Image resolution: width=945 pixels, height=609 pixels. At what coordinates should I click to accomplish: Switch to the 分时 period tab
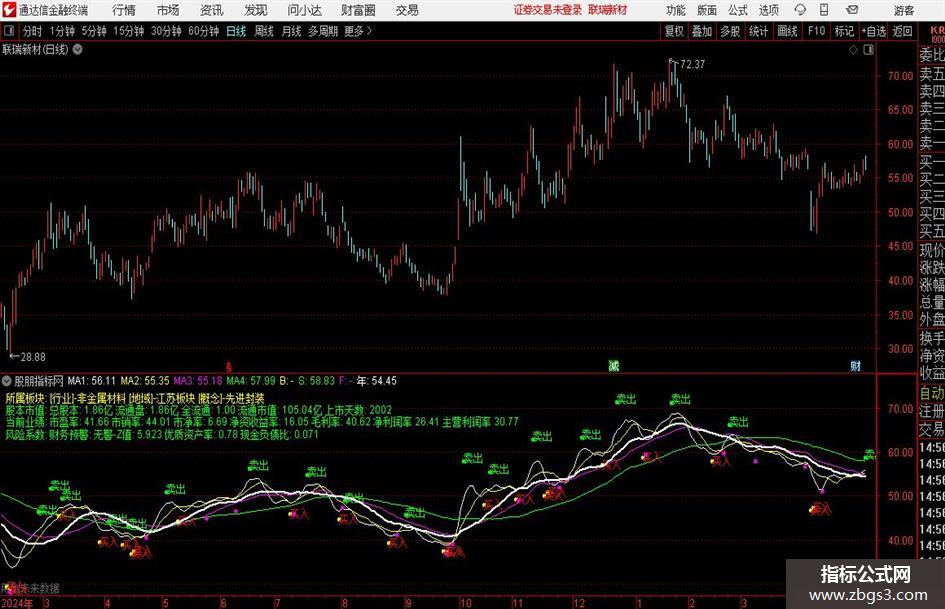tap(33, 31)
